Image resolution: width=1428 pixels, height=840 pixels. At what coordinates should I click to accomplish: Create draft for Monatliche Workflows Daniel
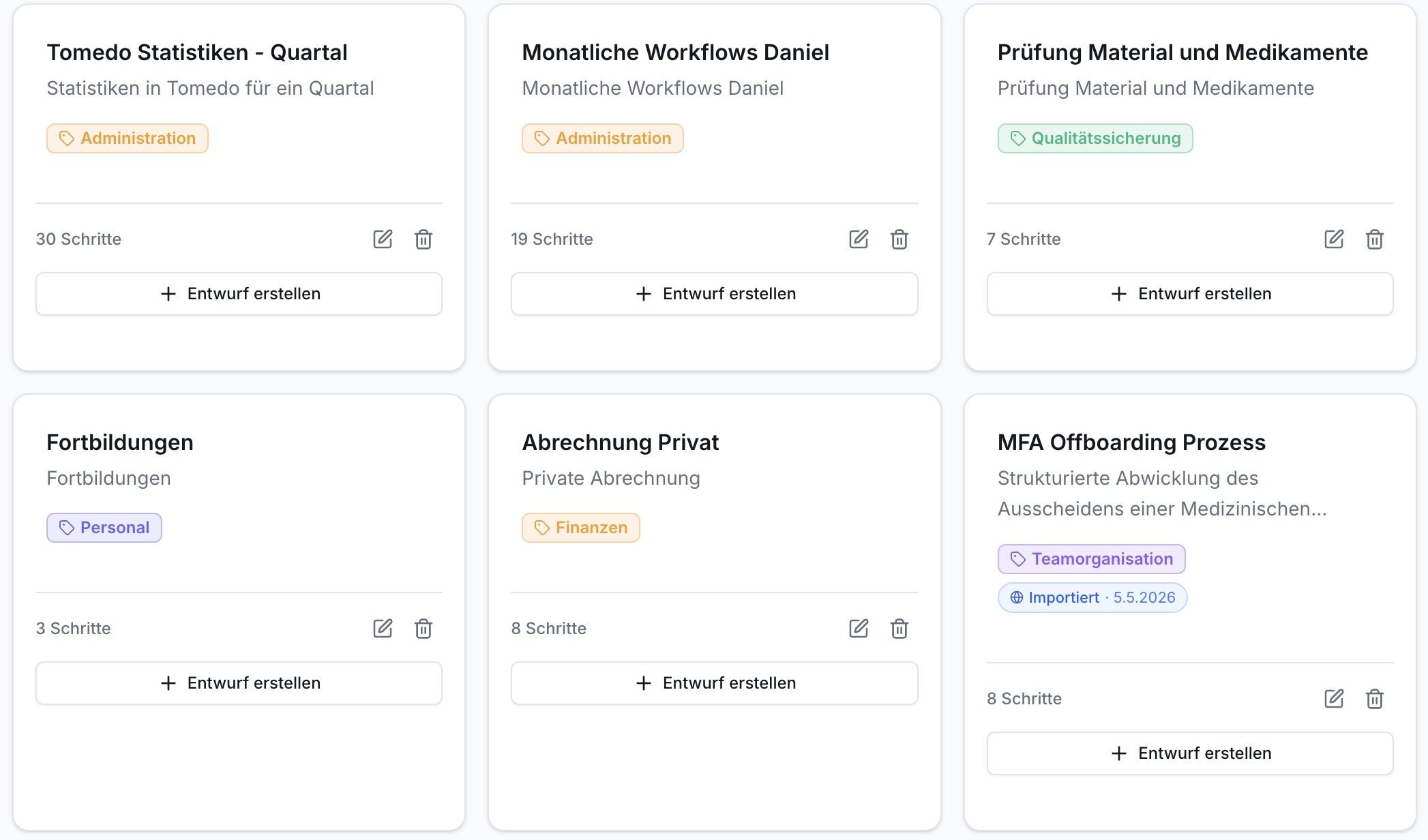(715, 294)
